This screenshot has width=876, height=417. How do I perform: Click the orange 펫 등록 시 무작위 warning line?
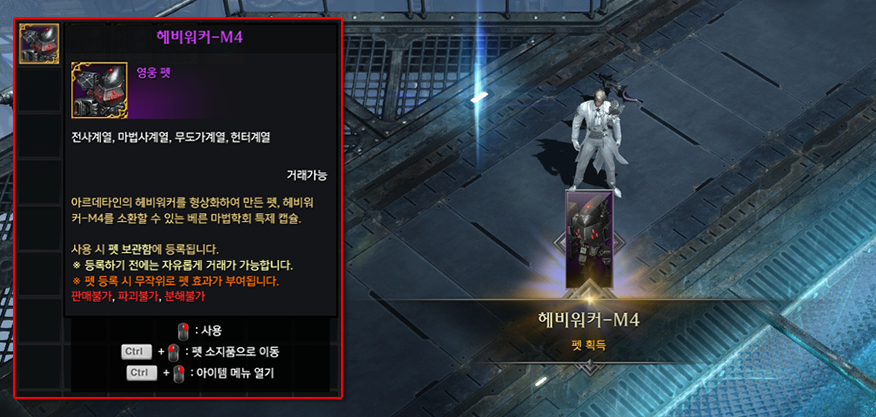pos(175,281)
